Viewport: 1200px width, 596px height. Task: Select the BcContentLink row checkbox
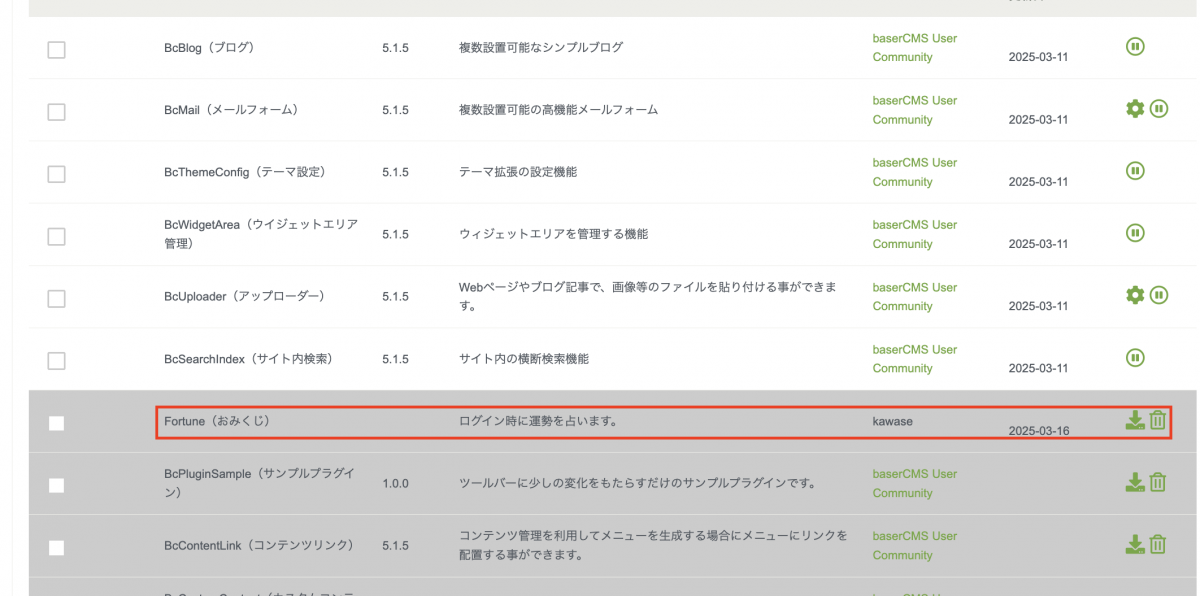click(56, 547)
